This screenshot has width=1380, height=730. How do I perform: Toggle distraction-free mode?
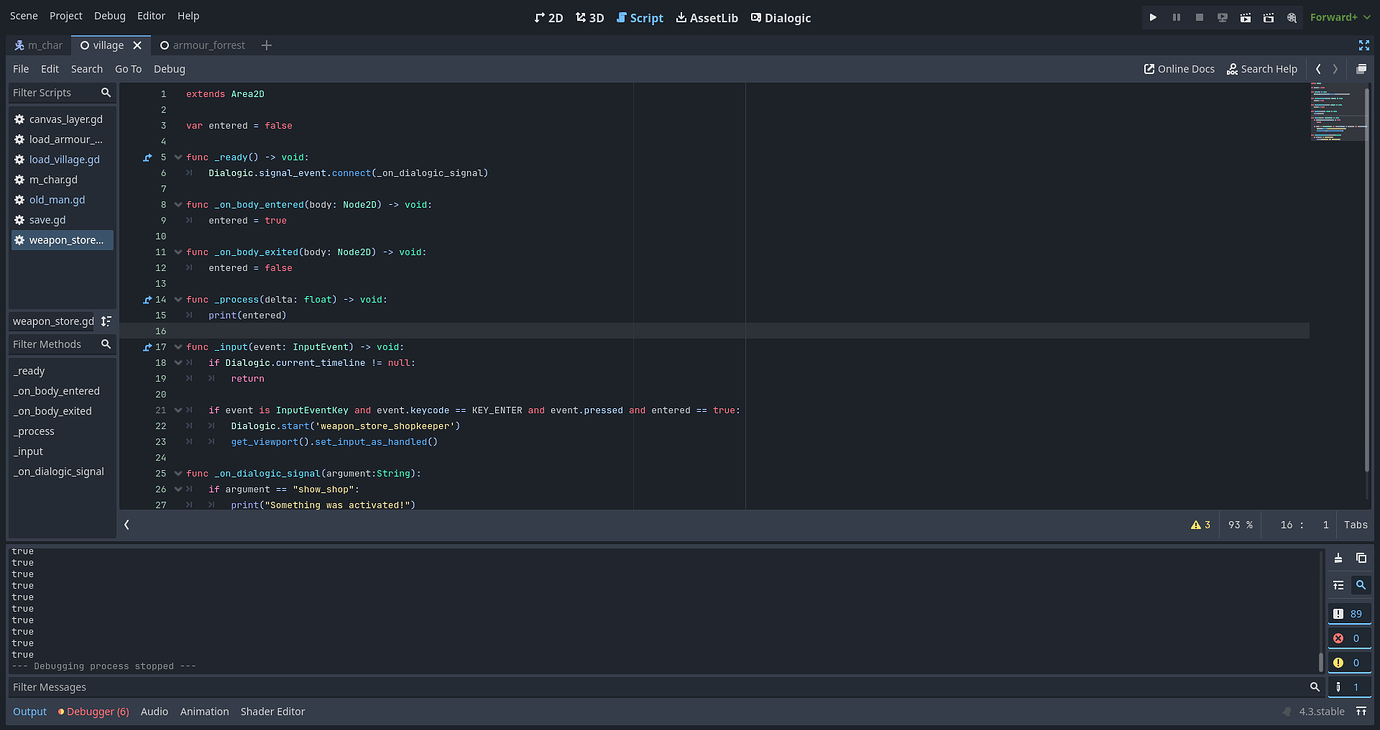tap(1364, 45)
